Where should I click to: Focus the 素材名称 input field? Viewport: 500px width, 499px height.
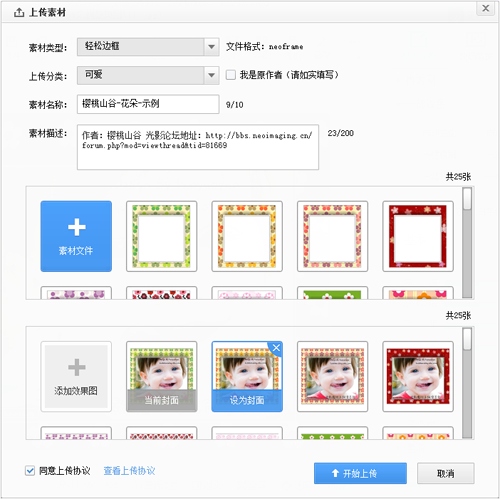pyautogui.click(x=148, y=104)
